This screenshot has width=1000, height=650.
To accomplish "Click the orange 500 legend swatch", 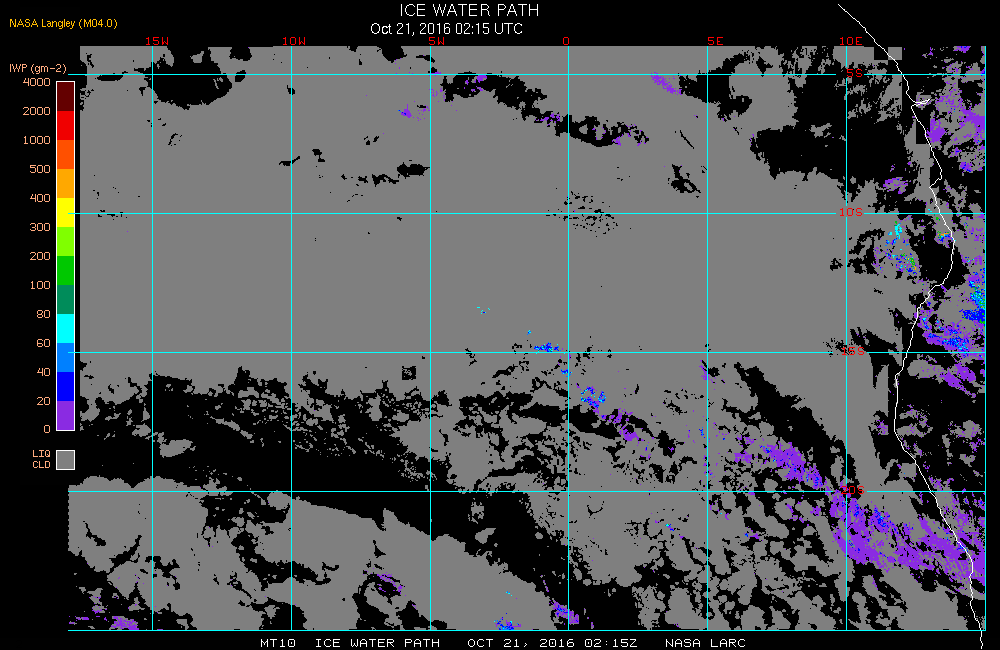I will point(66,184).
